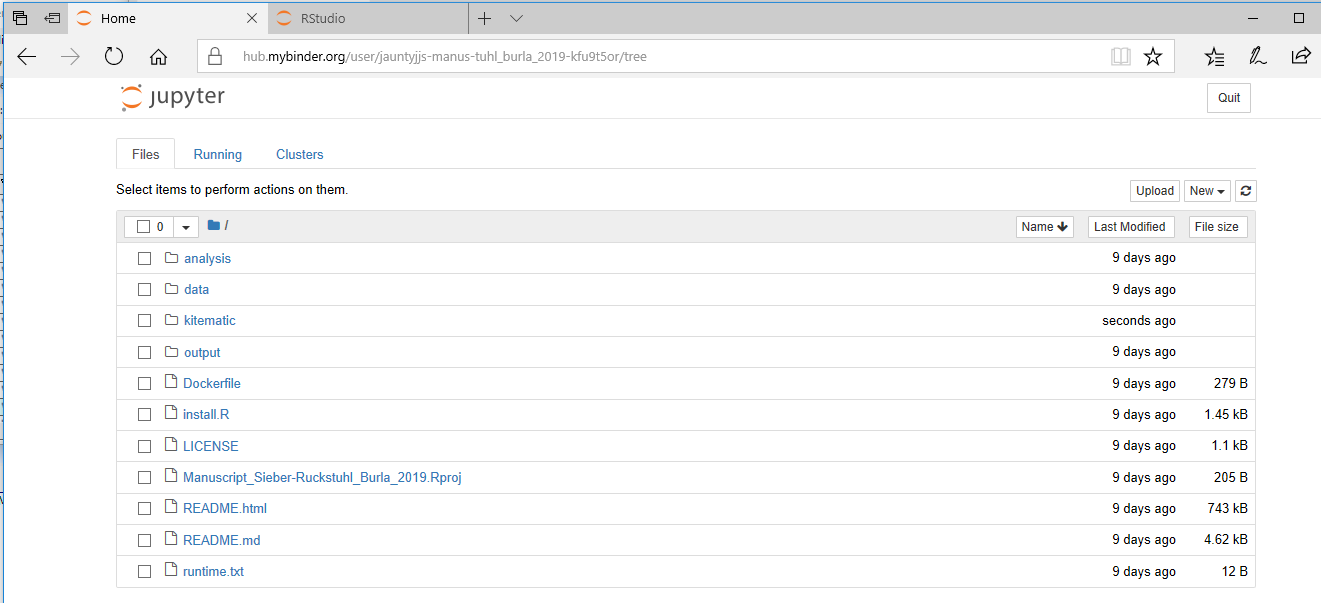
Task: Open the Edge tab list chevron
Action: point(516,18)
